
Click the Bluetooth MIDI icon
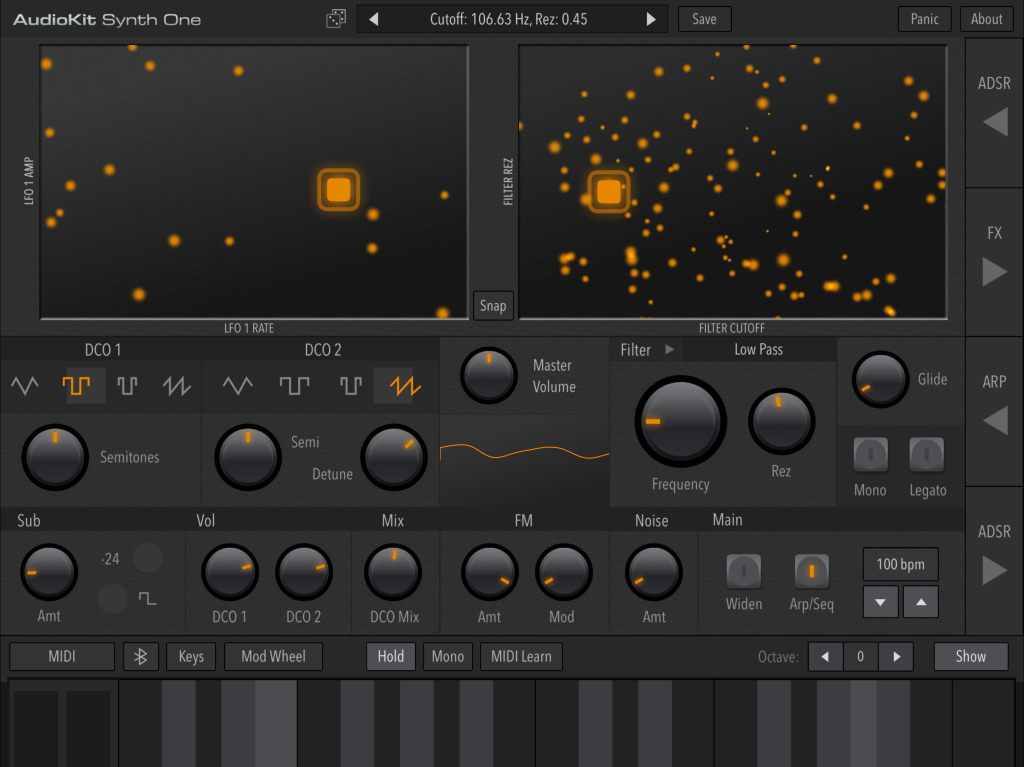tap(141, 657)
